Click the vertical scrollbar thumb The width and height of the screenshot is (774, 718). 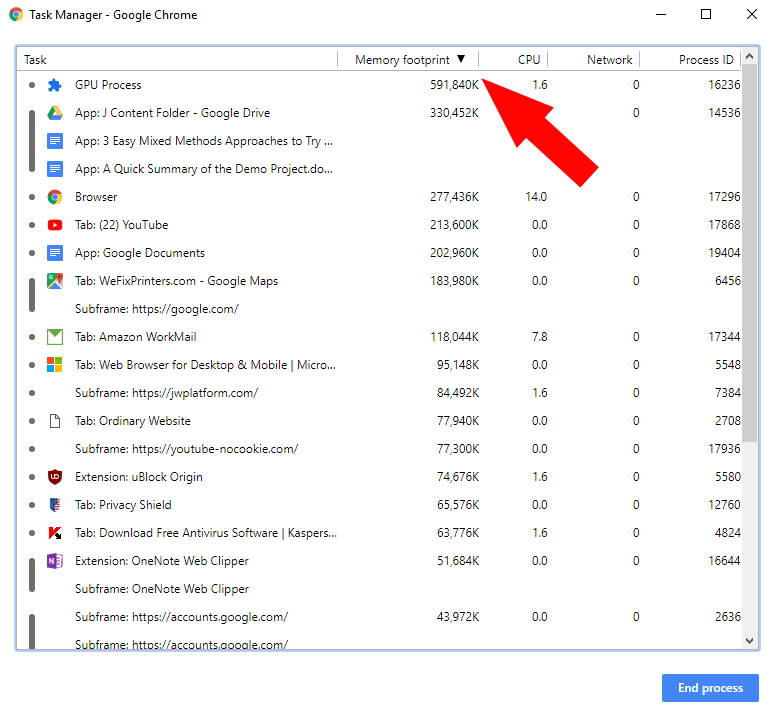(749, 253)
